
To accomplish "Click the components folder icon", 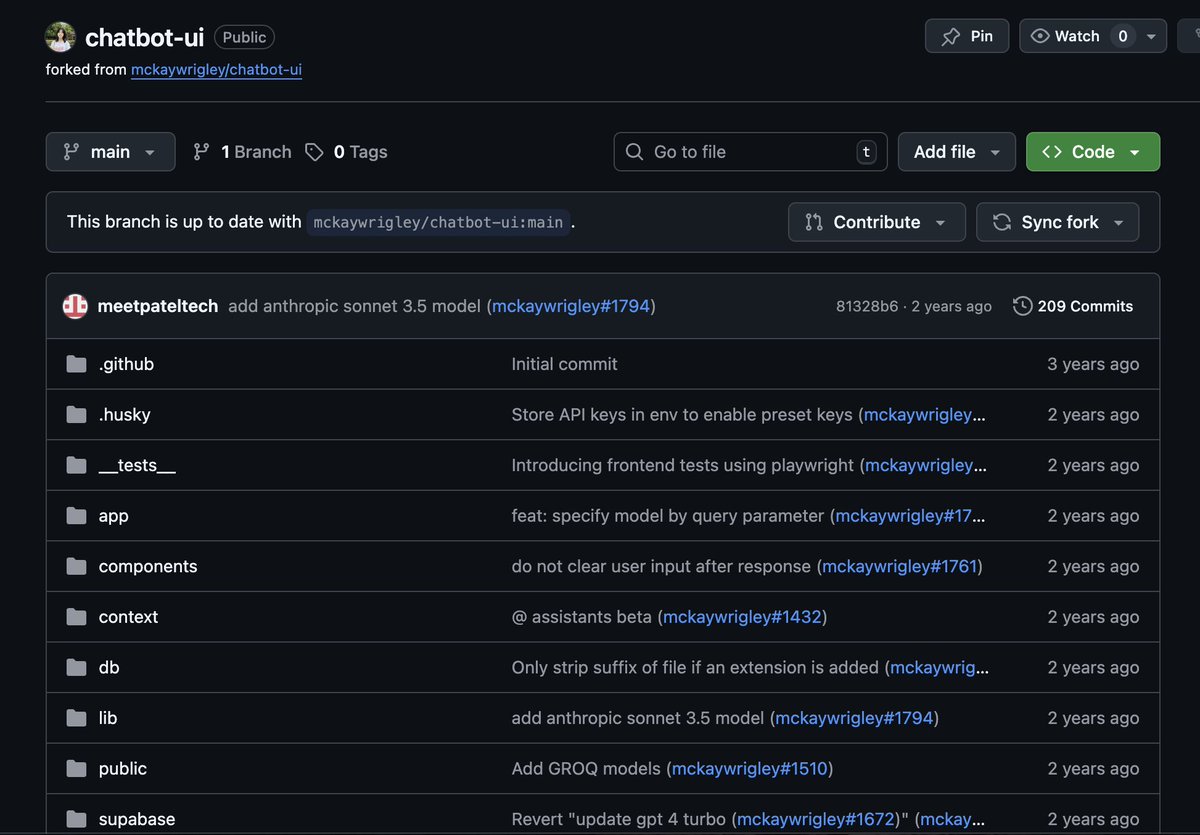I will click(x=76, y=566).
